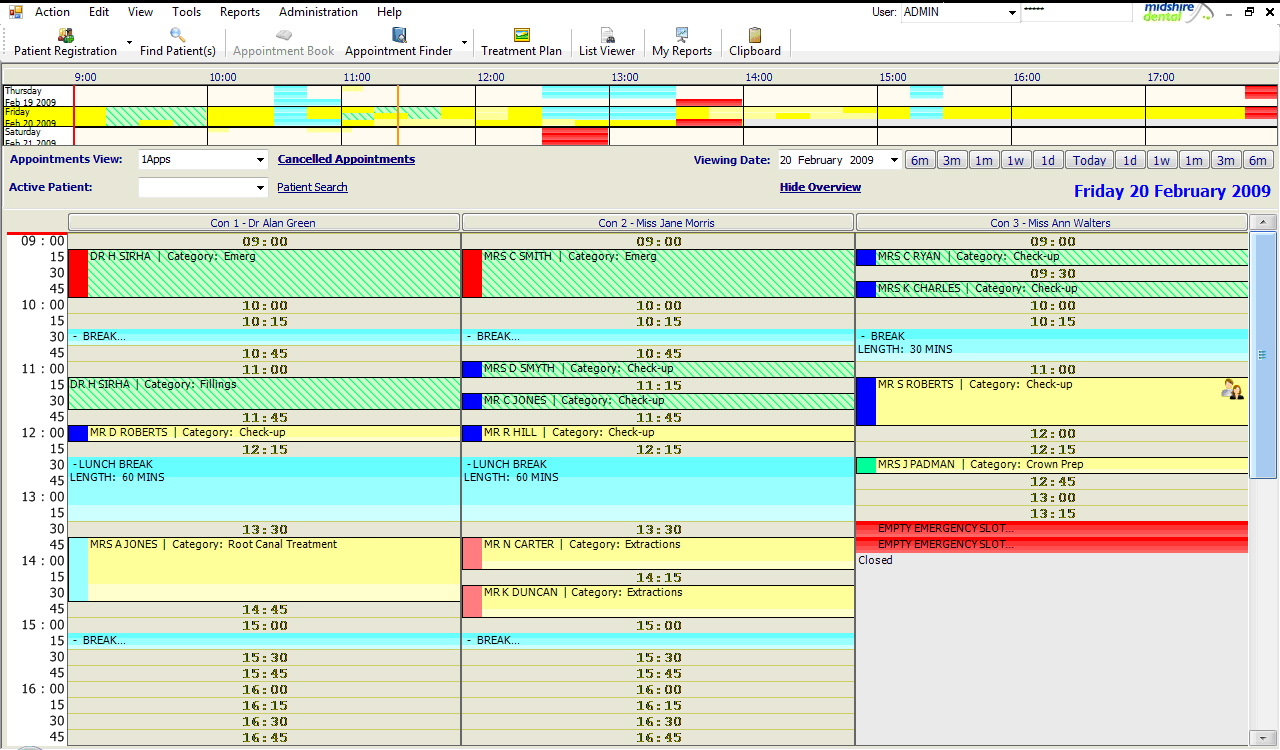Open the Reports menu
Screen dimensions: 1280x750
click(239, 12)
